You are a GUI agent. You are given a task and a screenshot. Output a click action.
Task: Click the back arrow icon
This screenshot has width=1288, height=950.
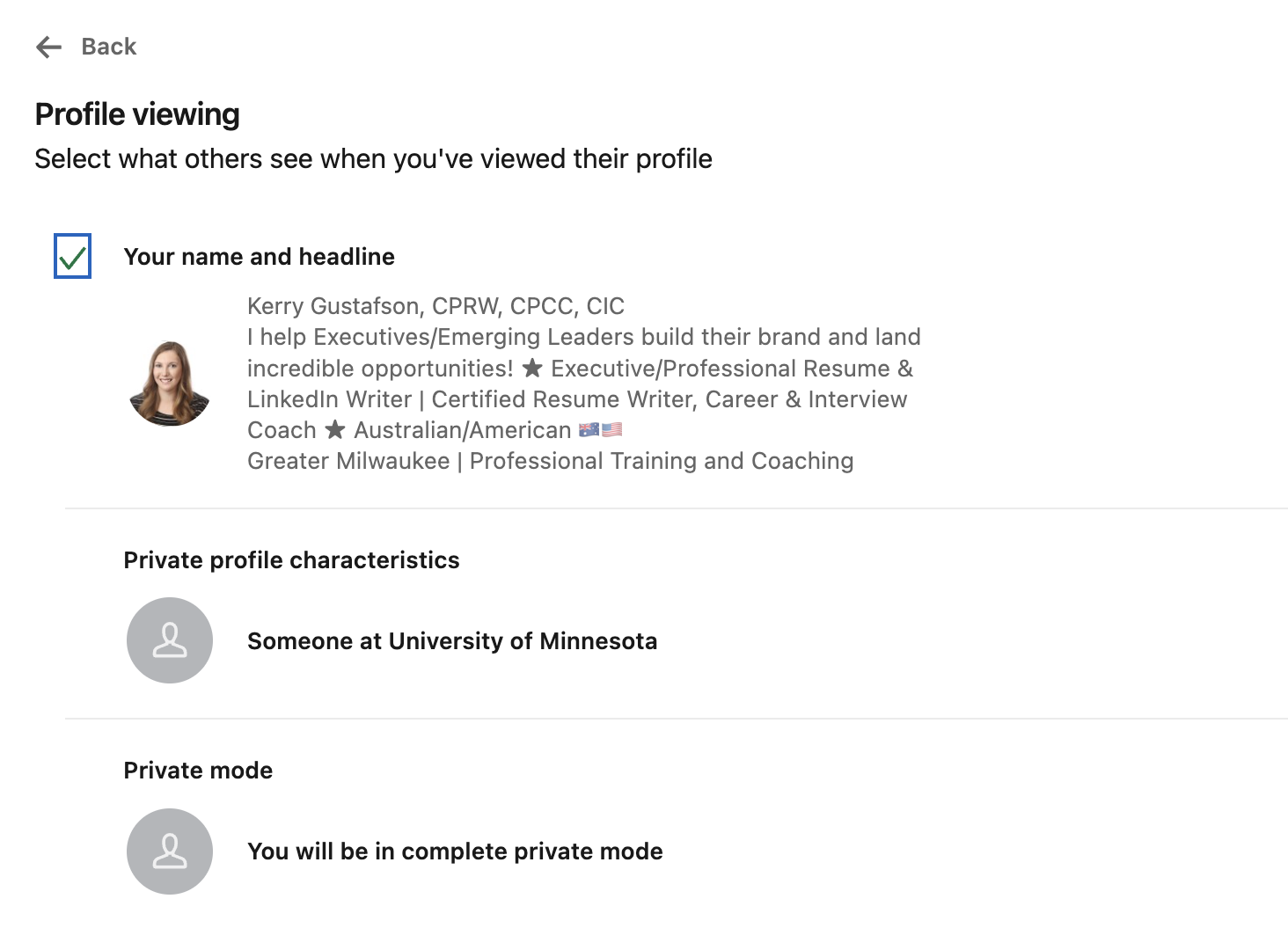[x=48, y=47]
